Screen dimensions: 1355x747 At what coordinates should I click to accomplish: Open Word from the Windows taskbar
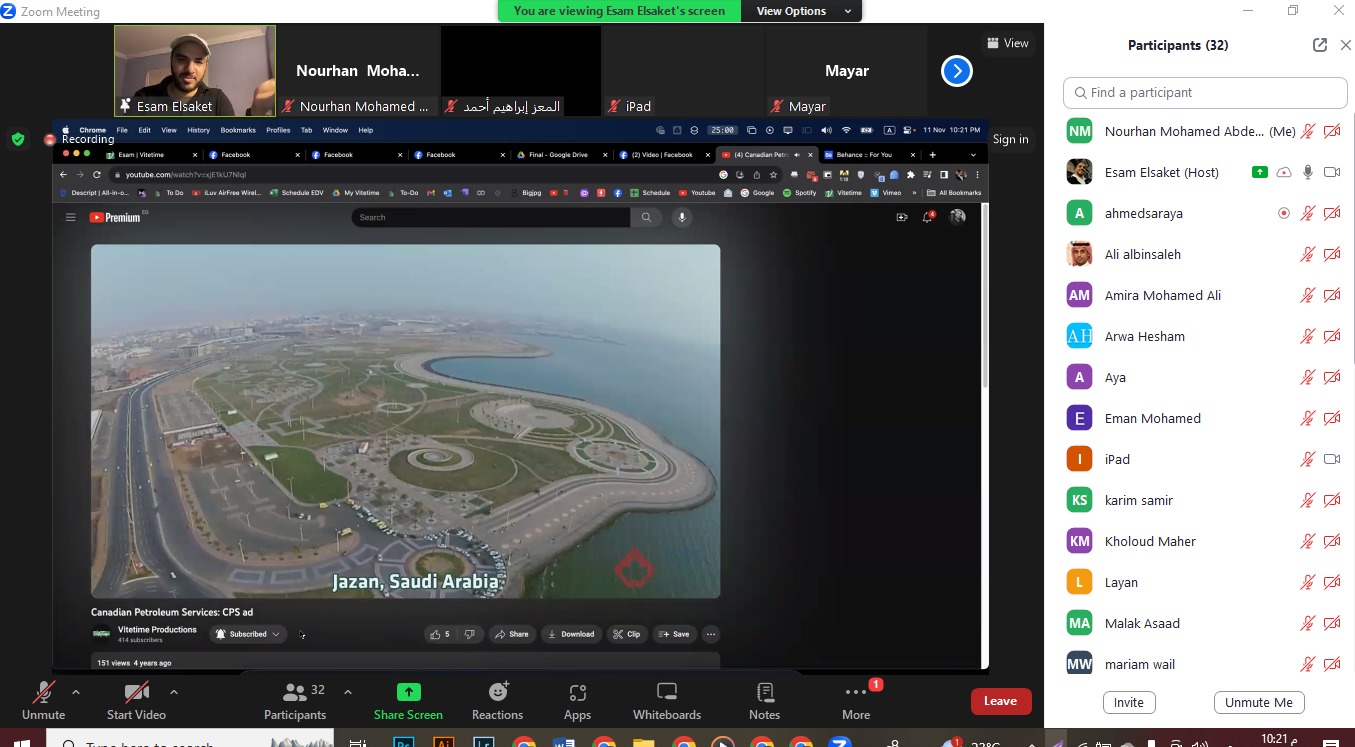point(563,742)
